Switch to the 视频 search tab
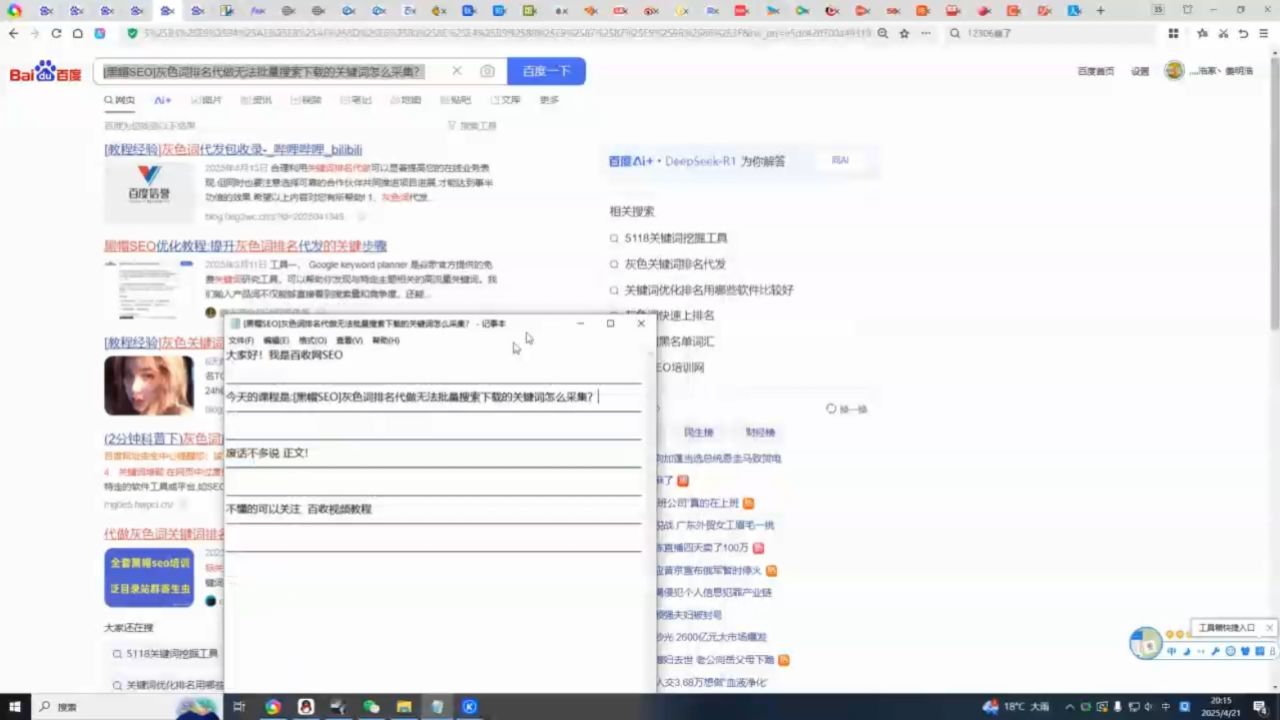1280x720 pixels. tap(306, 100)
